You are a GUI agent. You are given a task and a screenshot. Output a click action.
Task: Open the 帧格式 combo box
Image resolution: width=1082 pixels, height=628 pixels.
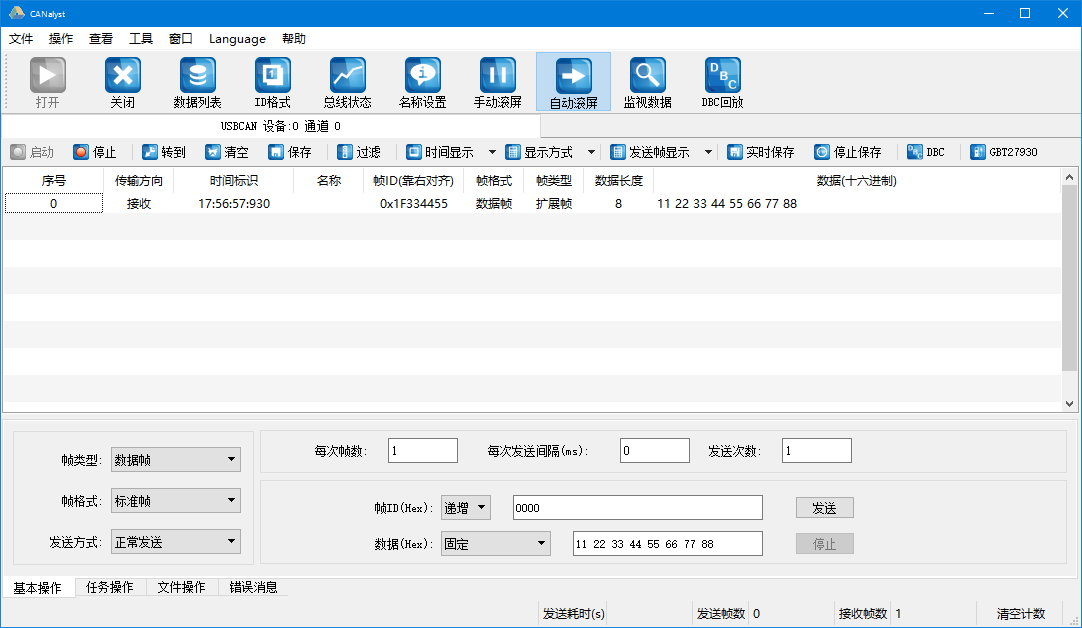pyautogui.click(x=175, y=501)
